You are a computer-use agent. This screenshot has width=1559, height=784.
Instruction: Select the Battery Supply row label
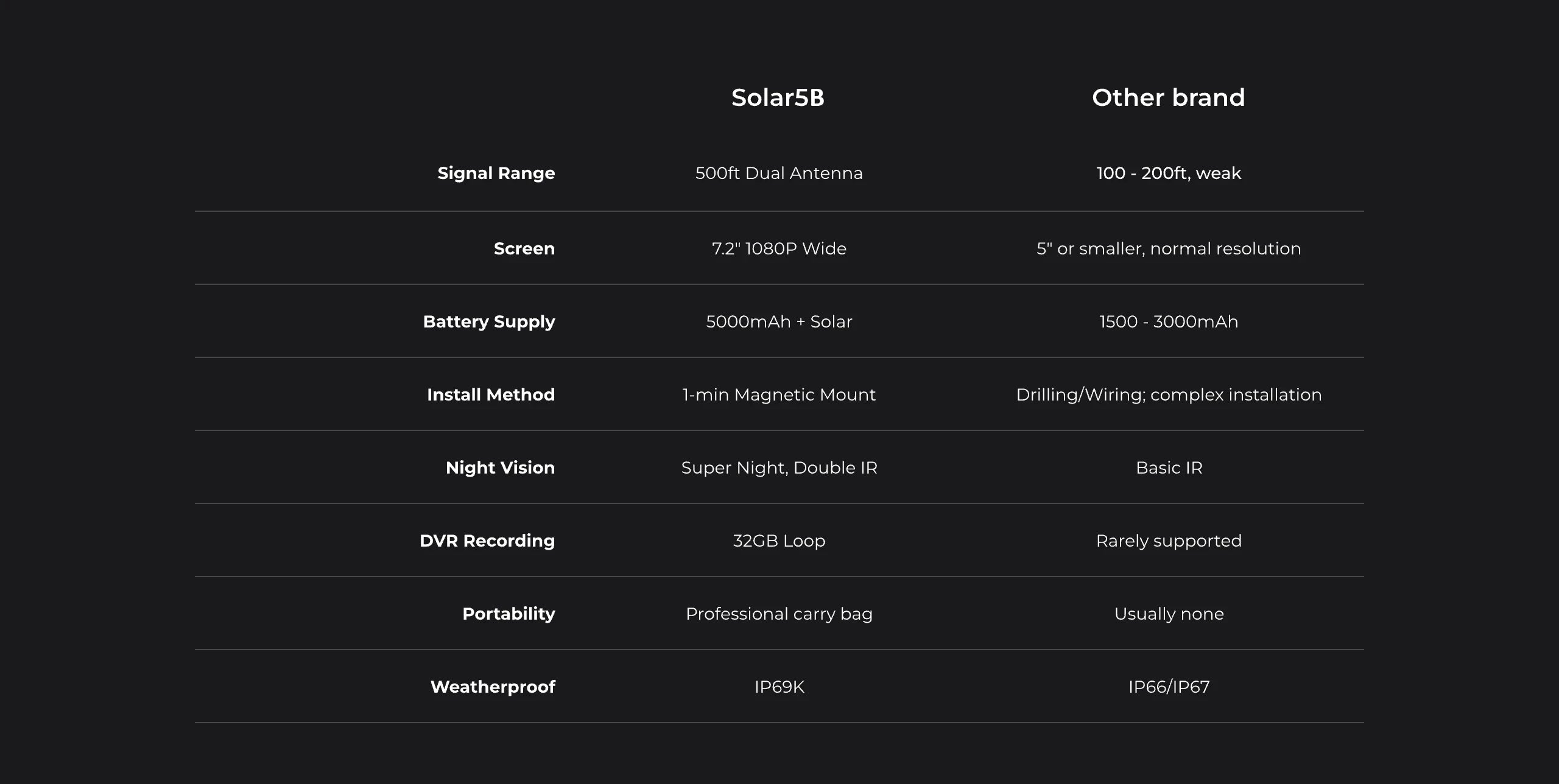click(x=488, y=321)
